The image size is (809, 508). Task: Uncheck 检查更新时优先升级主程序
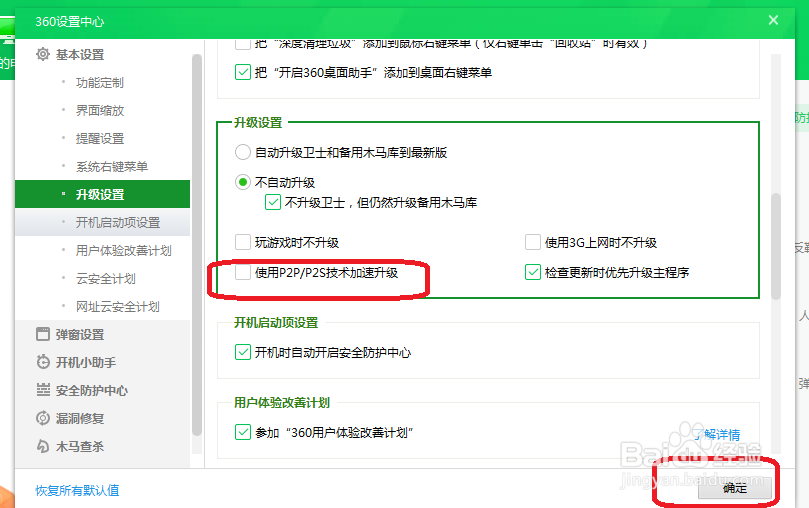pyautogui.click(x=532, y=272)
